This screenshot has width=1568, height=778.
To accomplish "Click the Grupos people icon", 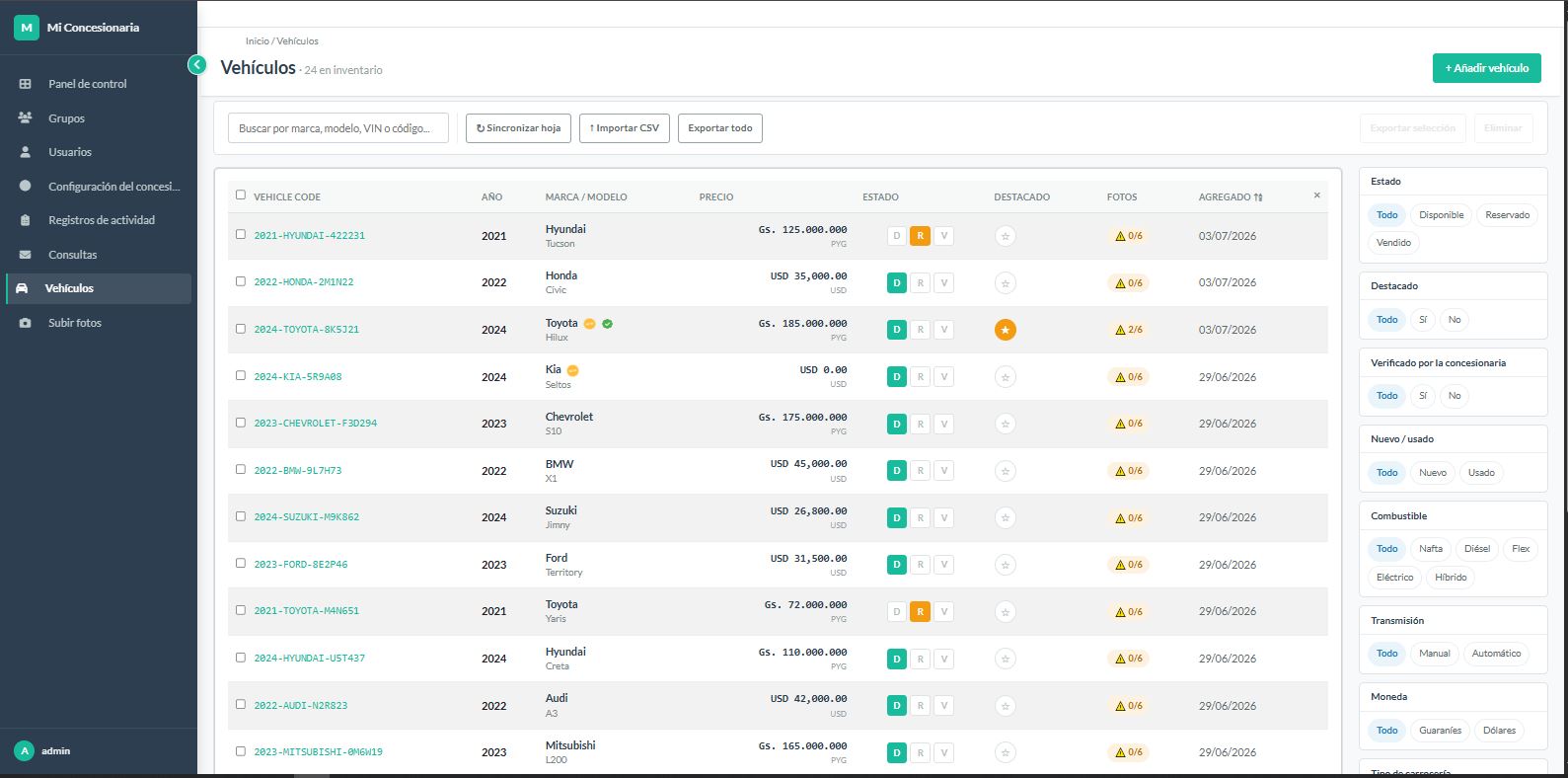I will [26, 117].
